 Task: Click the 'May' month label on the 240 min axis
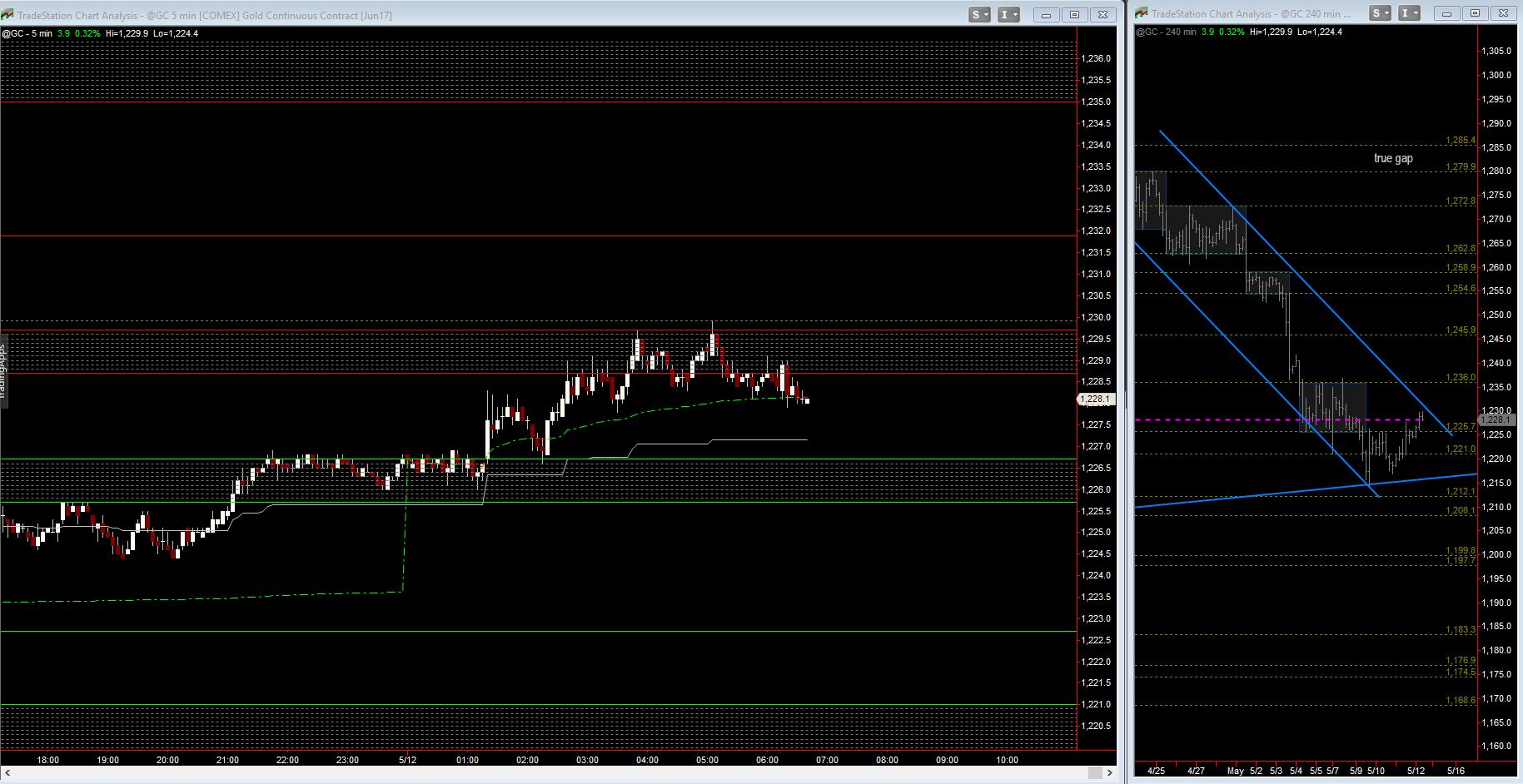[x=1236, y=771]
